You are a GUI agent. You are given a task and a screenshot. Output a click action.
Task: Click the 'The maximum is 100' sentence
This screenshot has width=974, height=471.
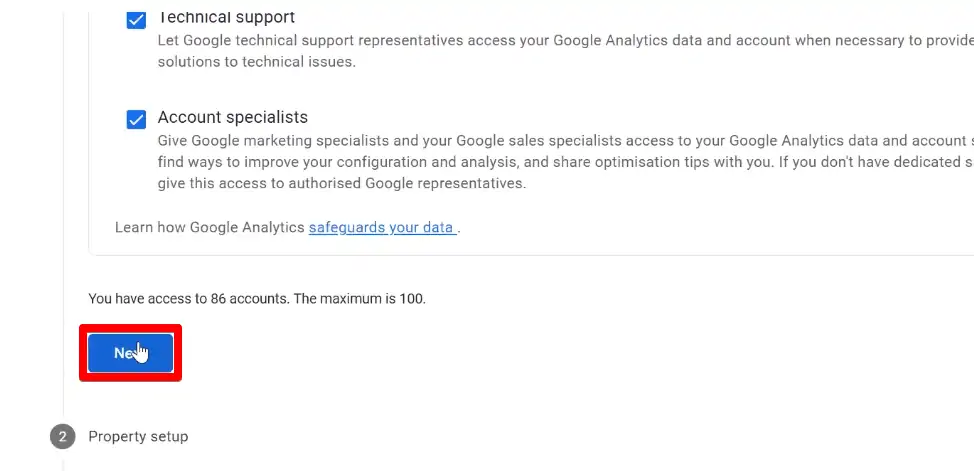click(x=360, y=299)
